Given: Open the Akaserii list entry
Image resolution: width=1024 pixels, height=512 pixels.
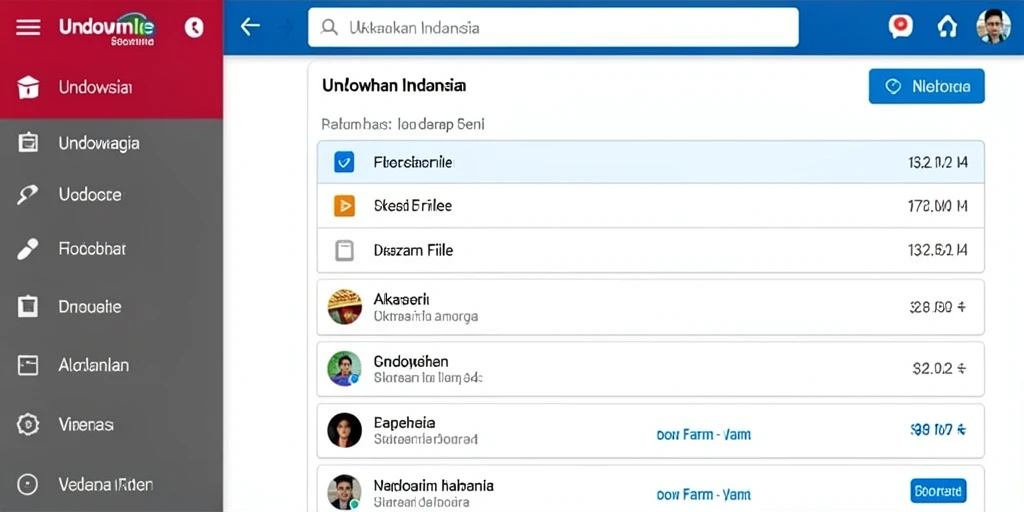Looking at the screenshot, I should tap(650, 307).
